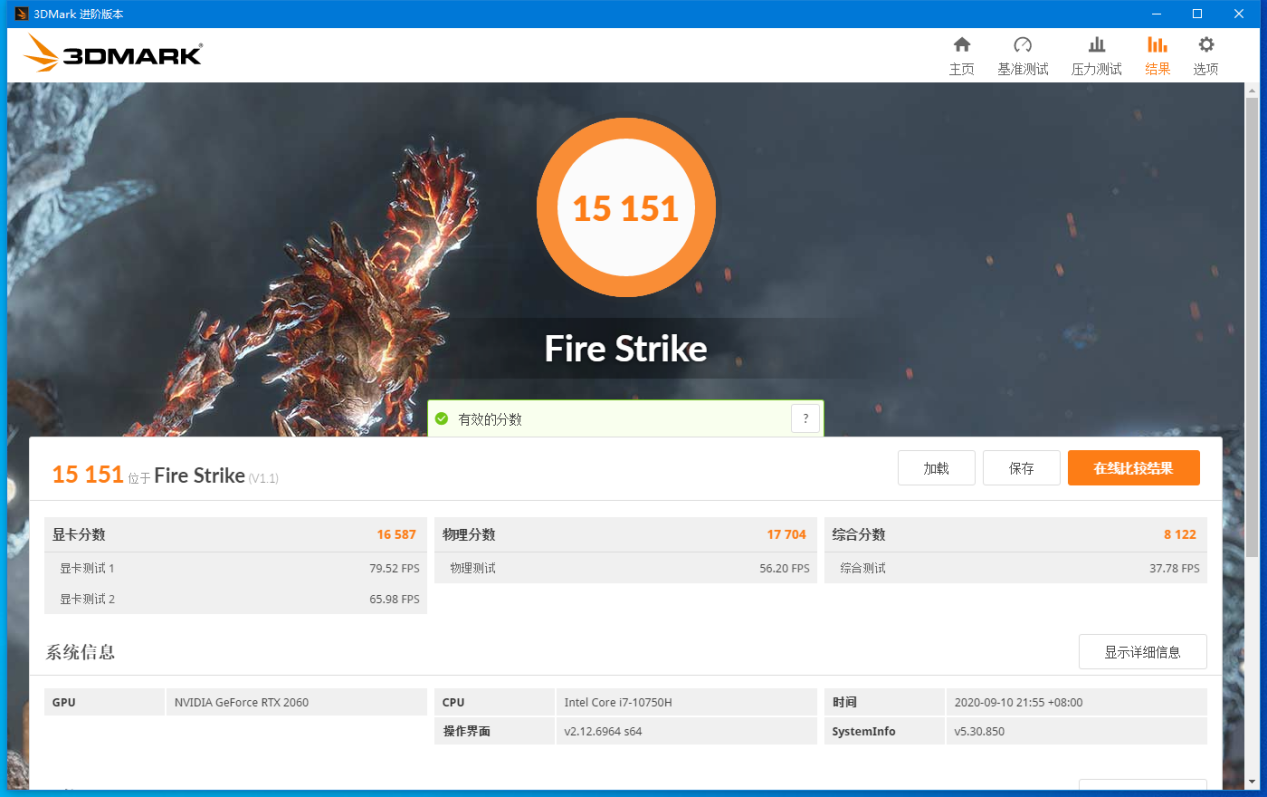Click the 65.98 FPS value

(394, 599)
